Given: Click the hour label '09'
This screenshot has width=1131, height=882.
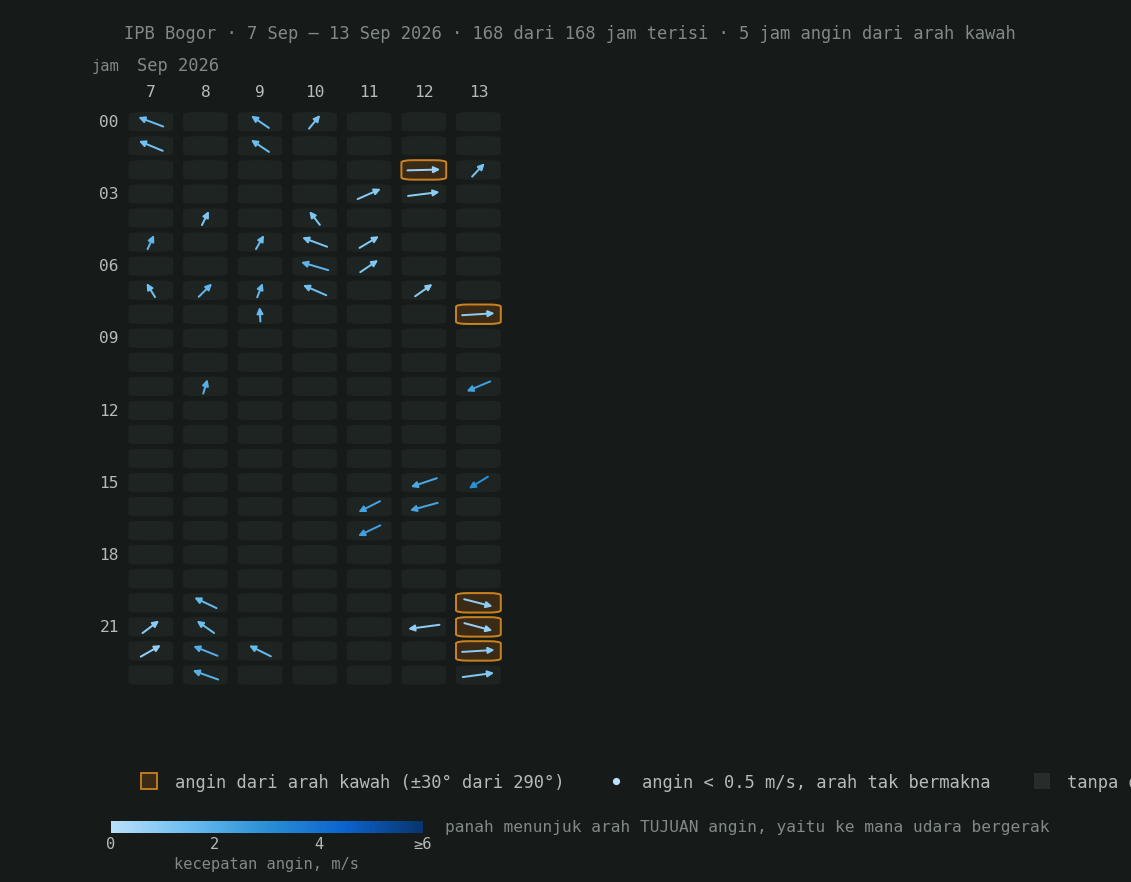Looking at the screenshot, I should [109, 338].
